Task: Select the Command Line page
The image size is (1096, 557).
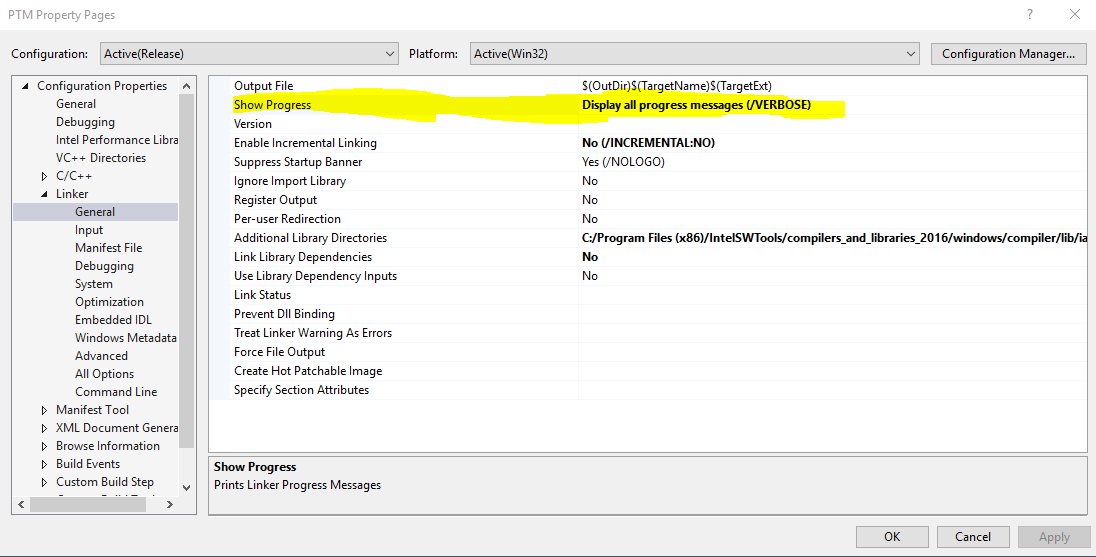Action: [116, 392]
